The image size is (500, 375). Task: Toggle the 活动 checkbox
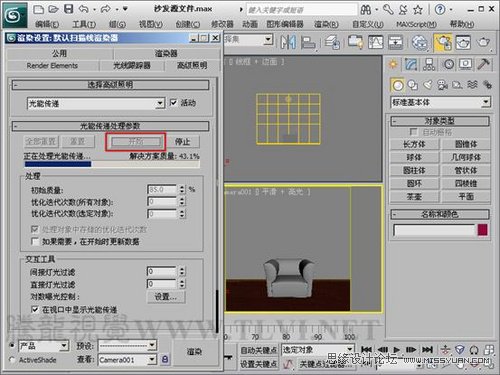pyautogui.click(x=173, y=103)
